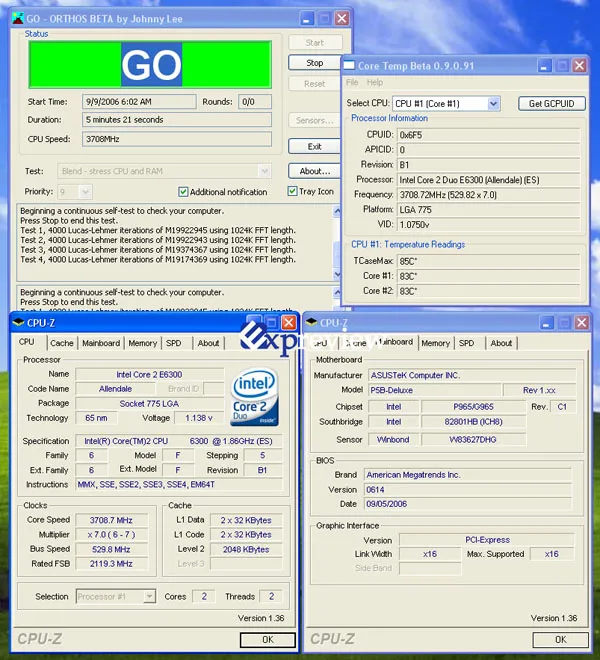Click the Start Time field in ORTHOS
This screenshot has width=600, height=660.
[139, 102]
